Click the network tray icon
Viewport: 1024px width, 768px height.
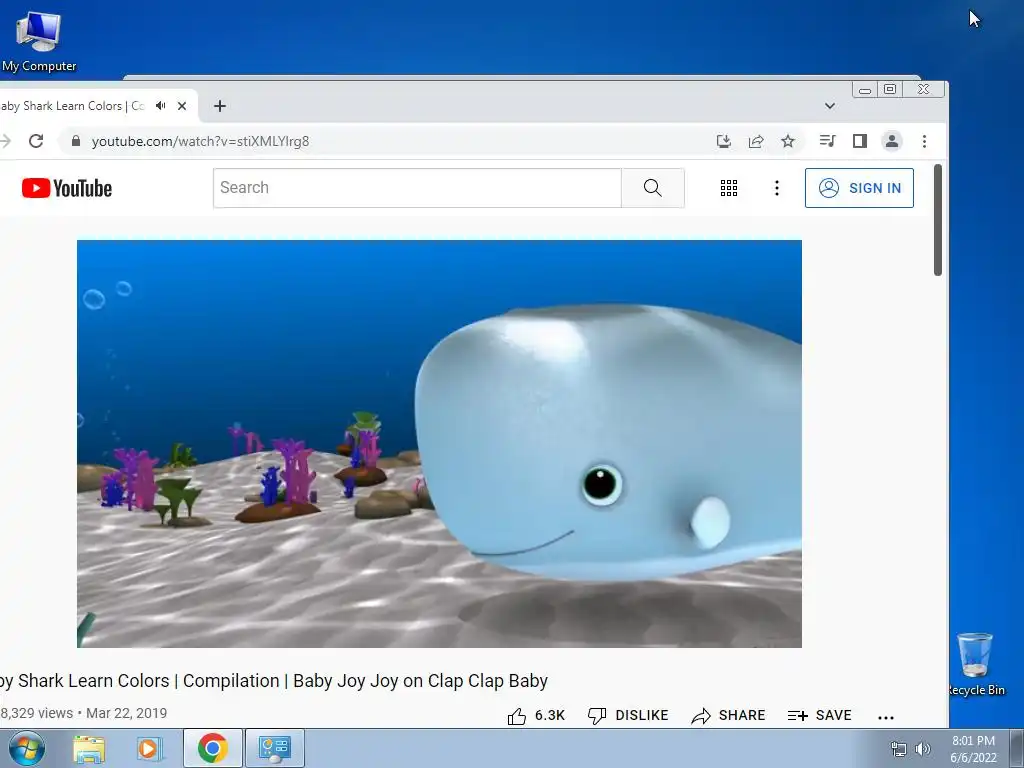pyautogui.click(x=899, y=749)
